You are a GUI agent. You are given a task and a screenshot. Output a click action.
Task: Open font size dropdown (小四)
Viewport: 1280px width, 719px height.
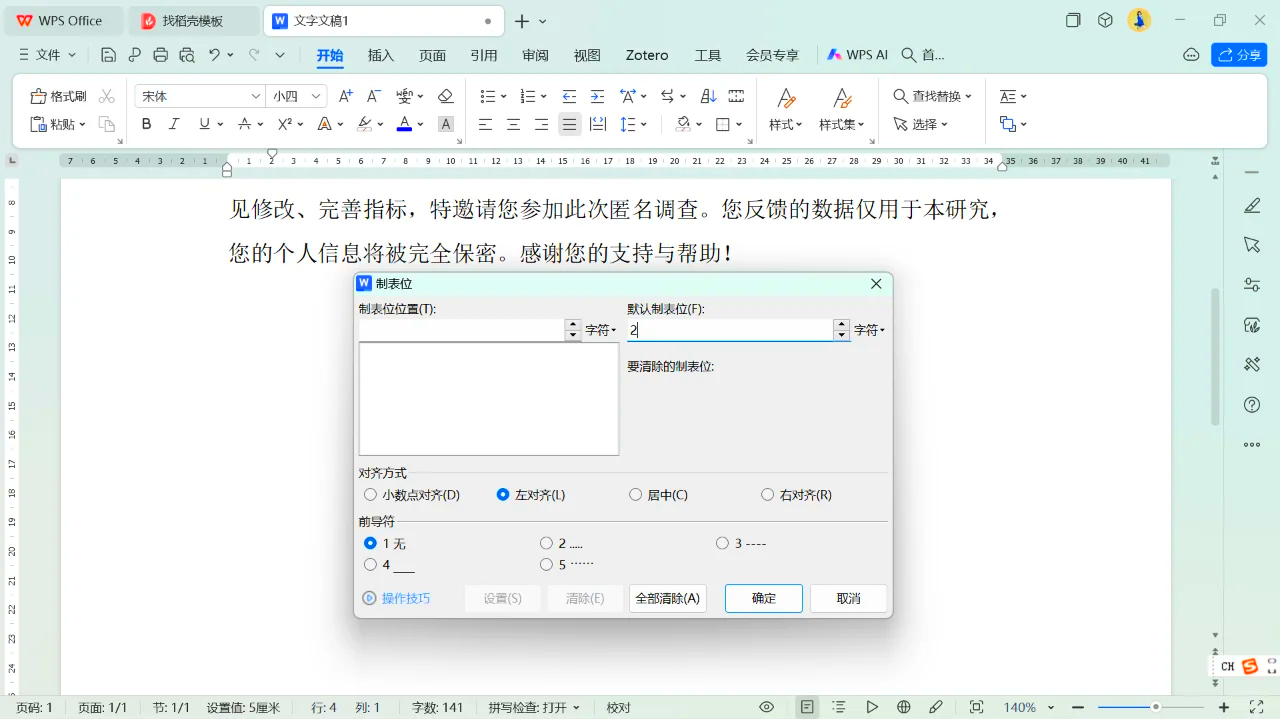(316, 96)
